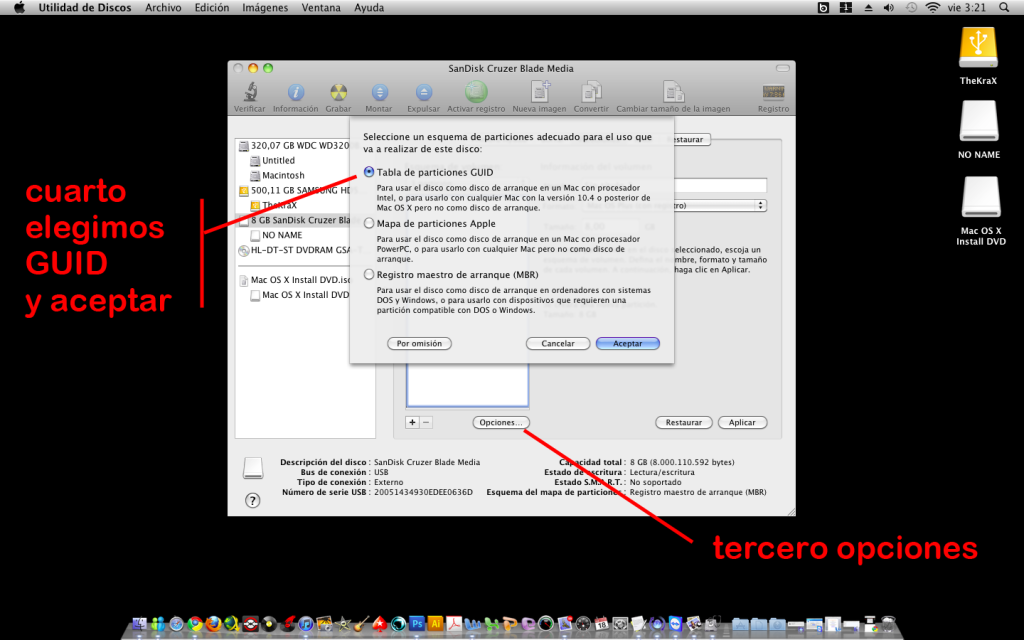Viewport: 1024px width, 640px height.
Task: Click the Activar registro toolbar icon
Action: tap(476, 92)
